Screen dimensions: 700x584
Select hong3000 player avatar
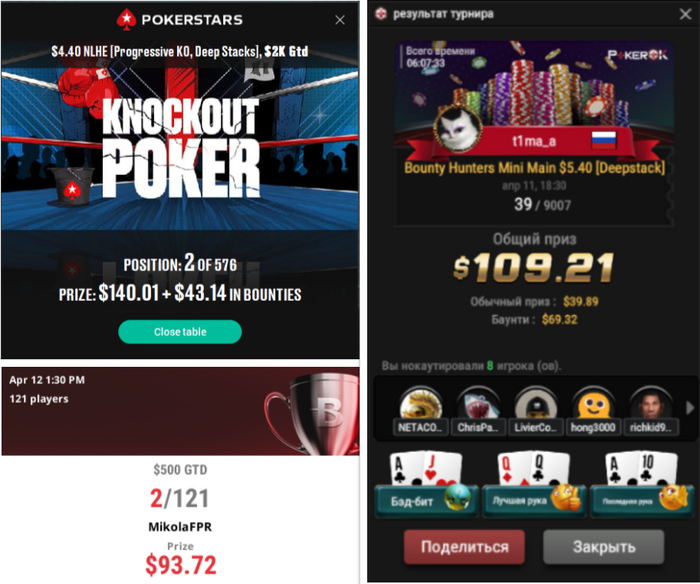(593, 405)
